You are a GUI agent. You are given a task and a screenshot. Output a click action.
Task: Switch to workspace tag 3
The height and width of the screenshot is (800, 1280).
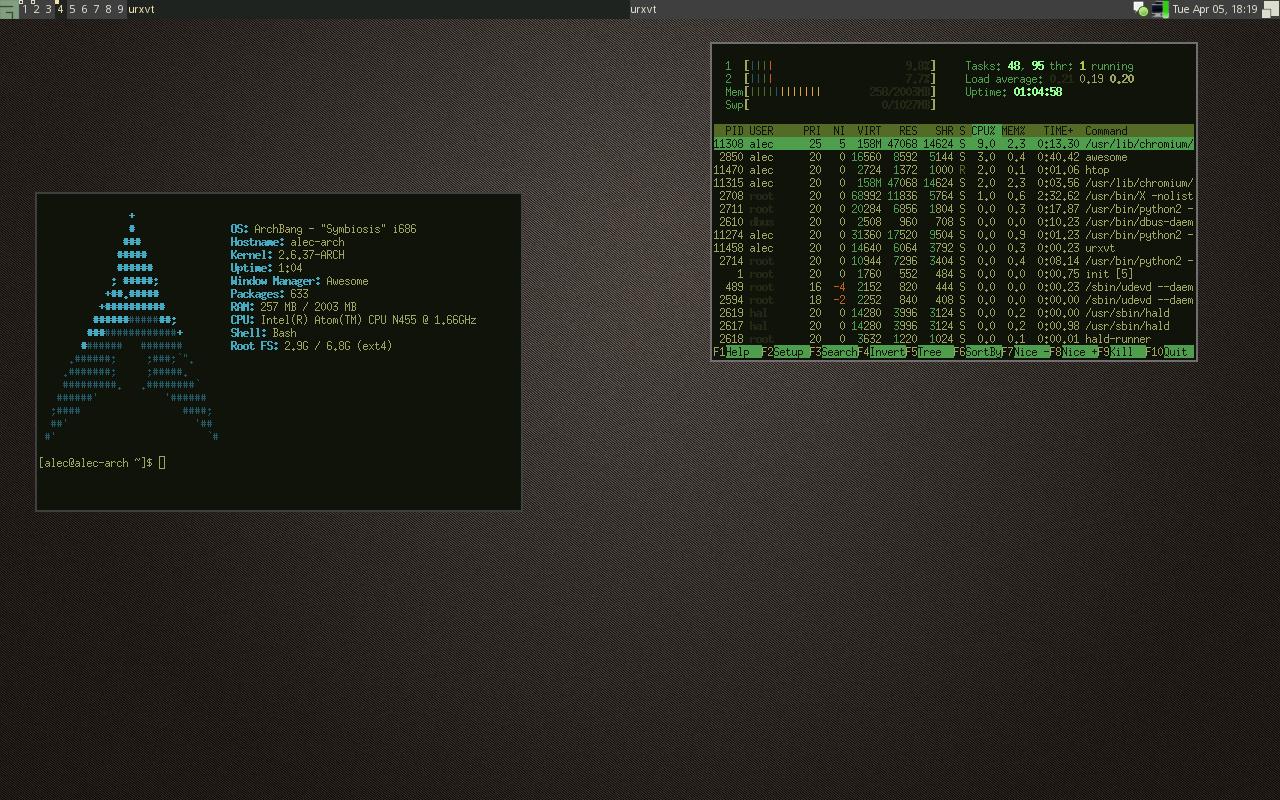point(48,9)
